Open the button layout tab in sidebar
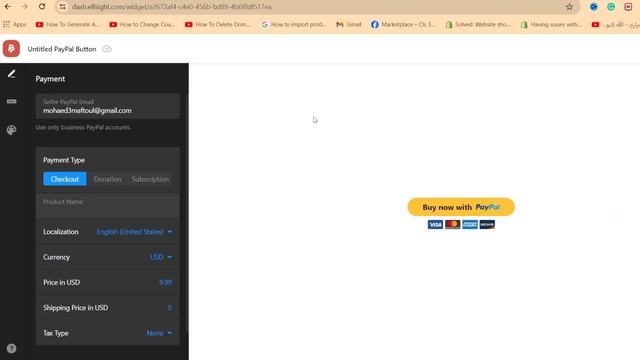This screenshot has height=360, width=640. [11, 101]
